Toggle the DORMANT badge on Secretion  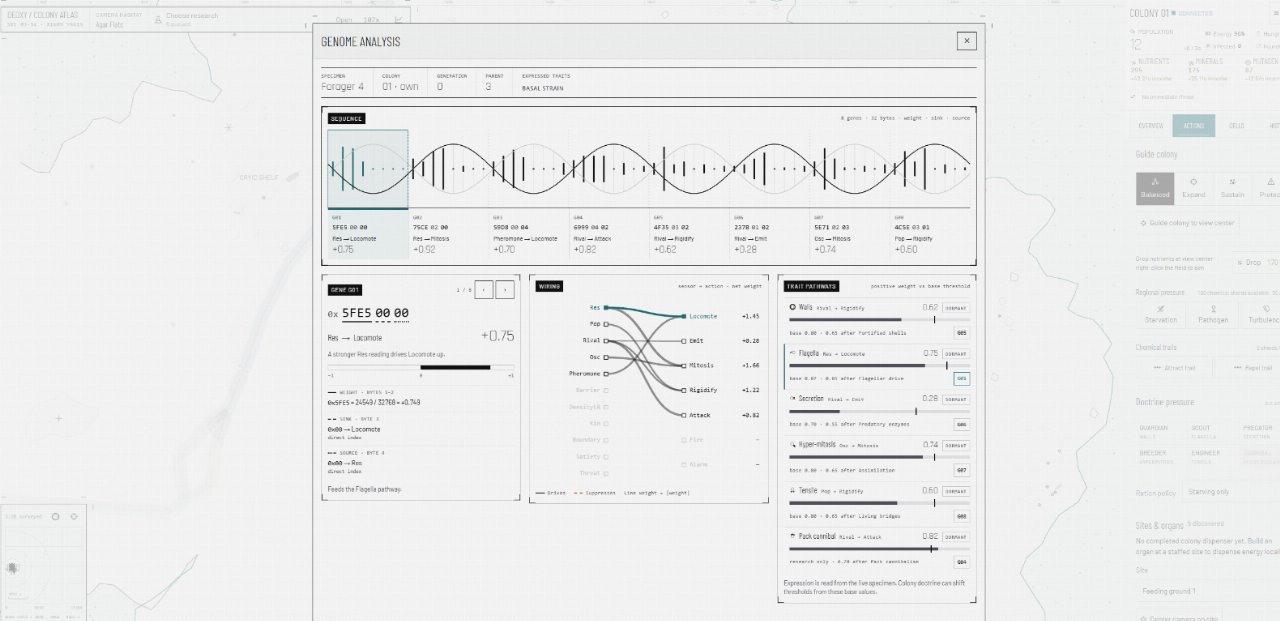click(956, 399)
